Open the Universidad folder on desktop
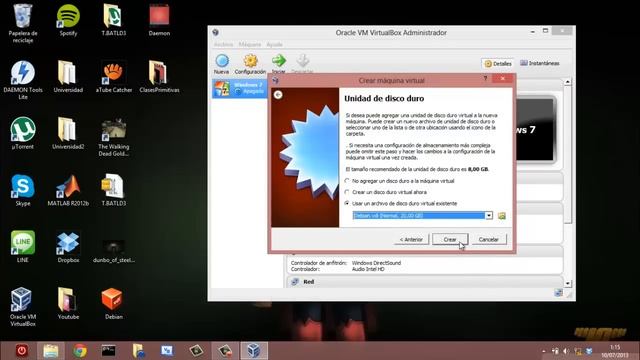The width and height of the screenshot is (640, 360). [x=68, y=77]
